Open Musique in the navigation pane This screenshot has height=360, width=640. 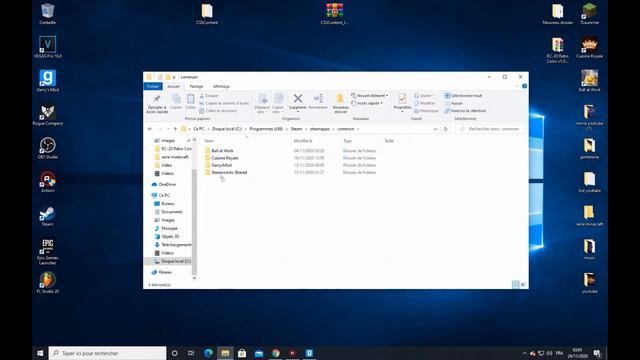point(169,228)
